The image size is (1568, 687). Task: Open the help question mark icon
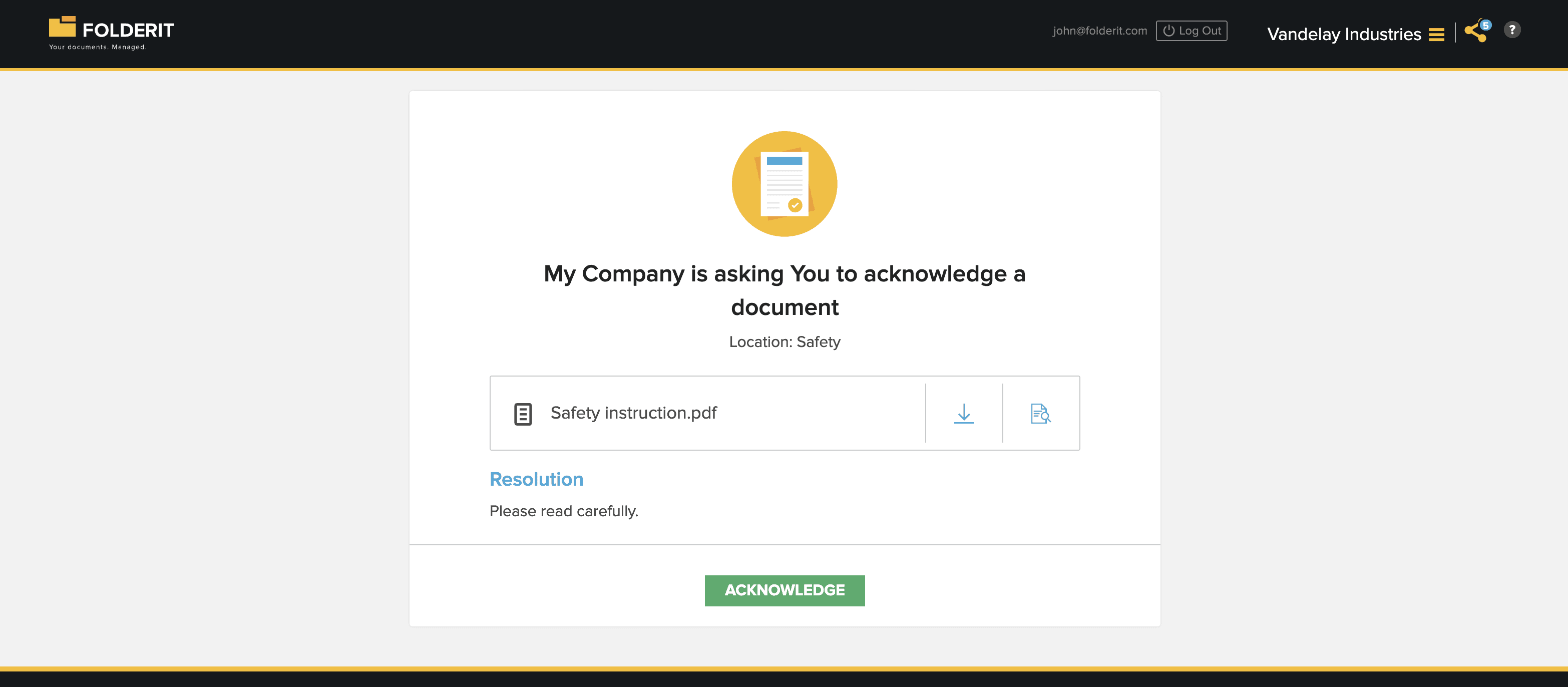[1512, 30]
